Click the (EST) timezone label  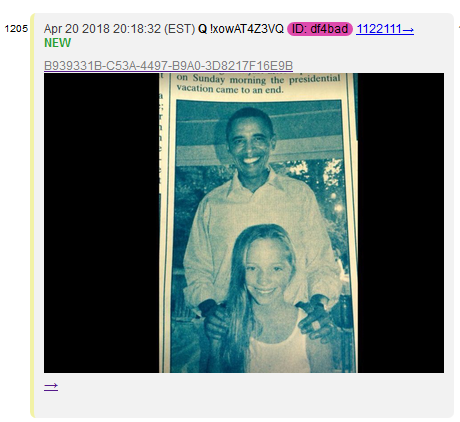tap(179, 29)
